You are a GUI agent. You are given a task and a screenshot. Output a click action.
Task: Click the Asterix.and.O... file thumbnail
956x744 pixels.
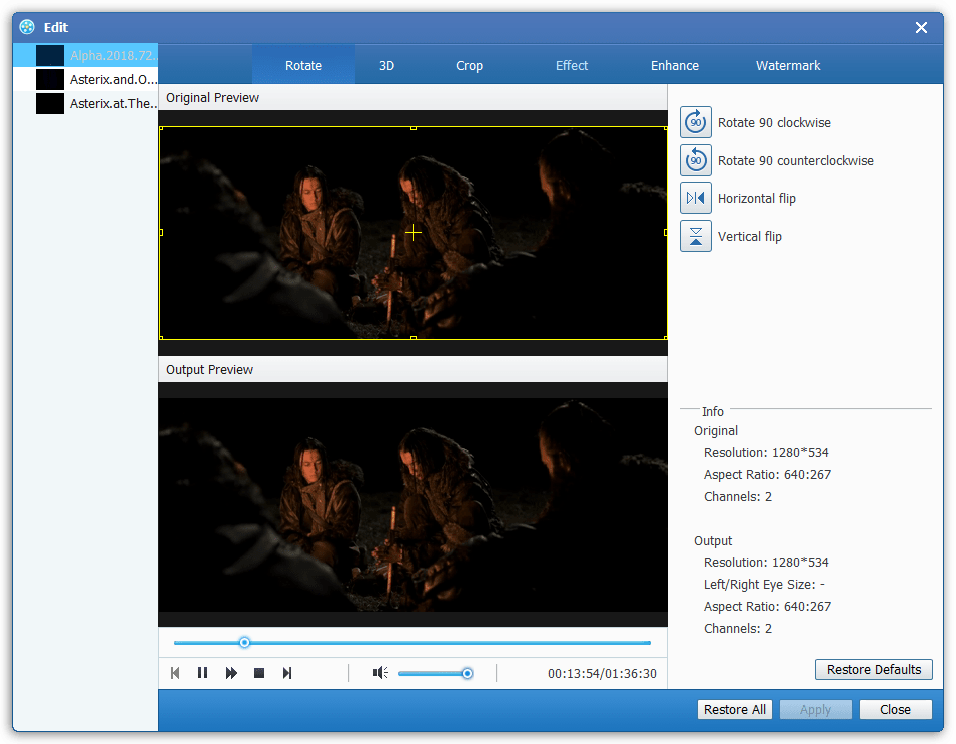pos(50,79)
